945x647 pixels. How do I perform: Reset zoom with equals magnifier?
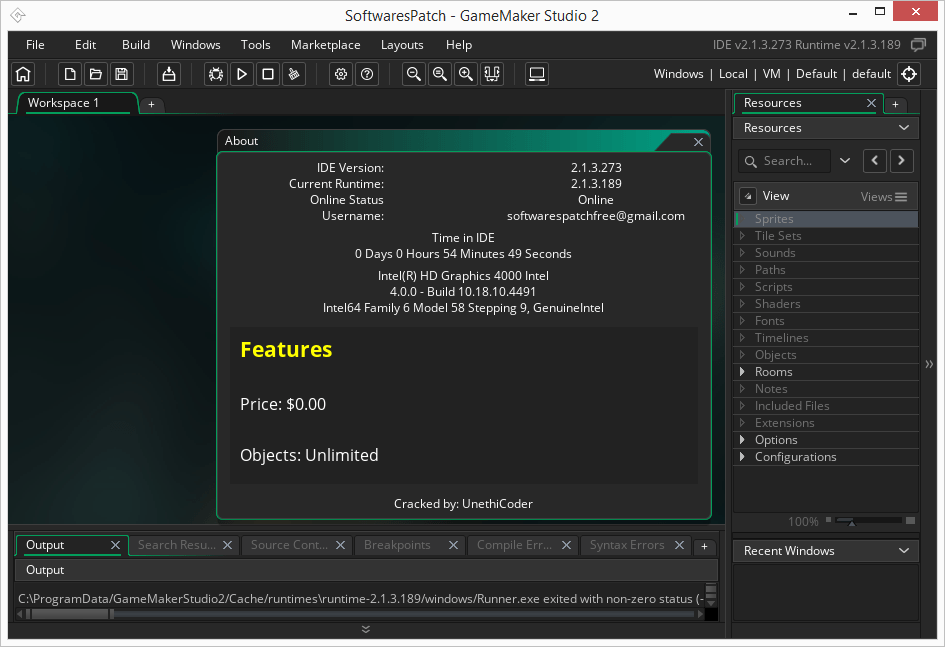(440, 74)
